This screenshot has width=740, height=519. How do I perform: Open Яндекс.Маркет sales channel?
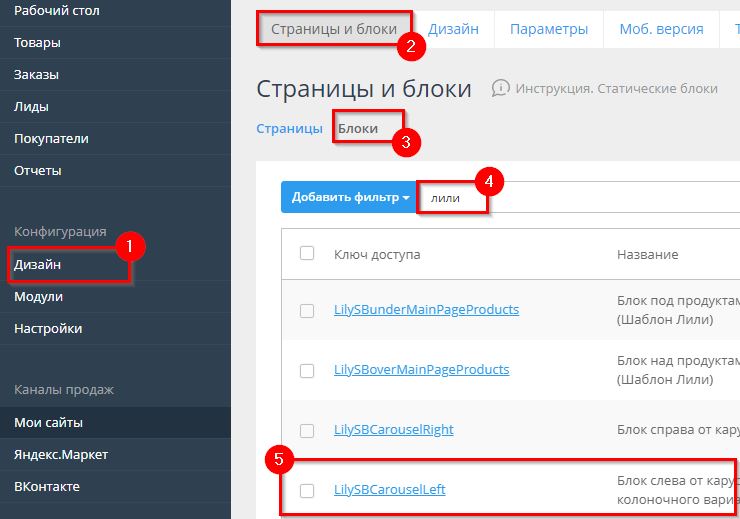tap(61, 455)
